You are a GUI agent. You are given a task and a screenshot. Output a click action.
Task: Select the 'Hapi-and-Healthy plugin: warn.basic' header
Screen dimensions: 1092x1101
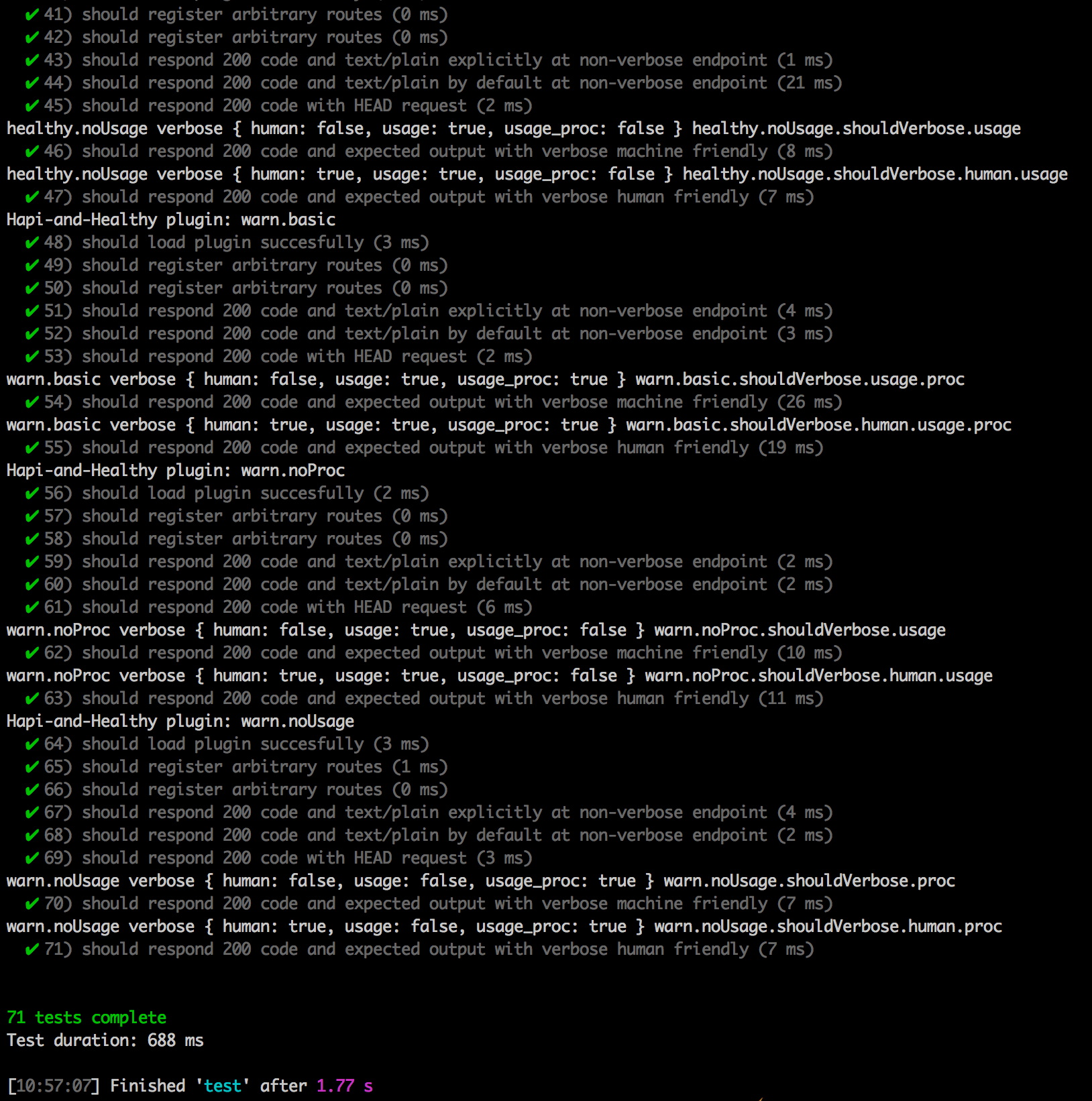pos(170,219)
